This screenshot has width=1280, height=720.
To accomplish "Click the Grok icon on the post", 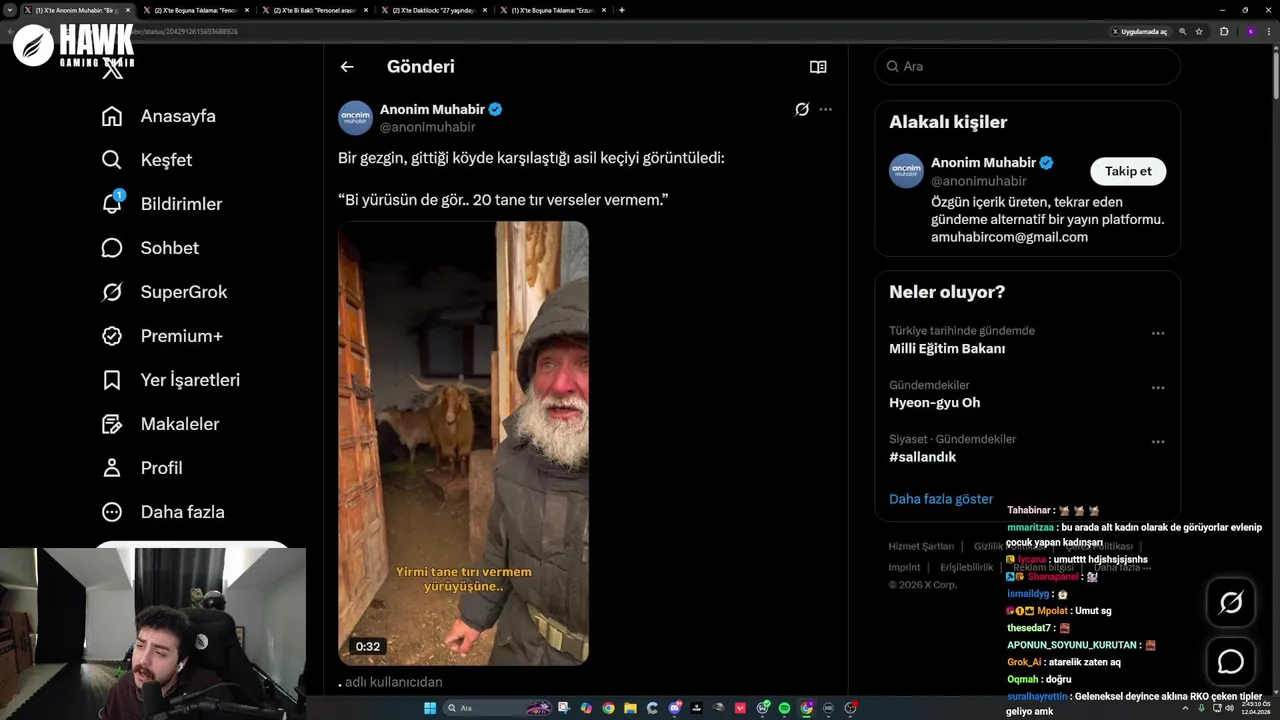I will pos(802,109).
